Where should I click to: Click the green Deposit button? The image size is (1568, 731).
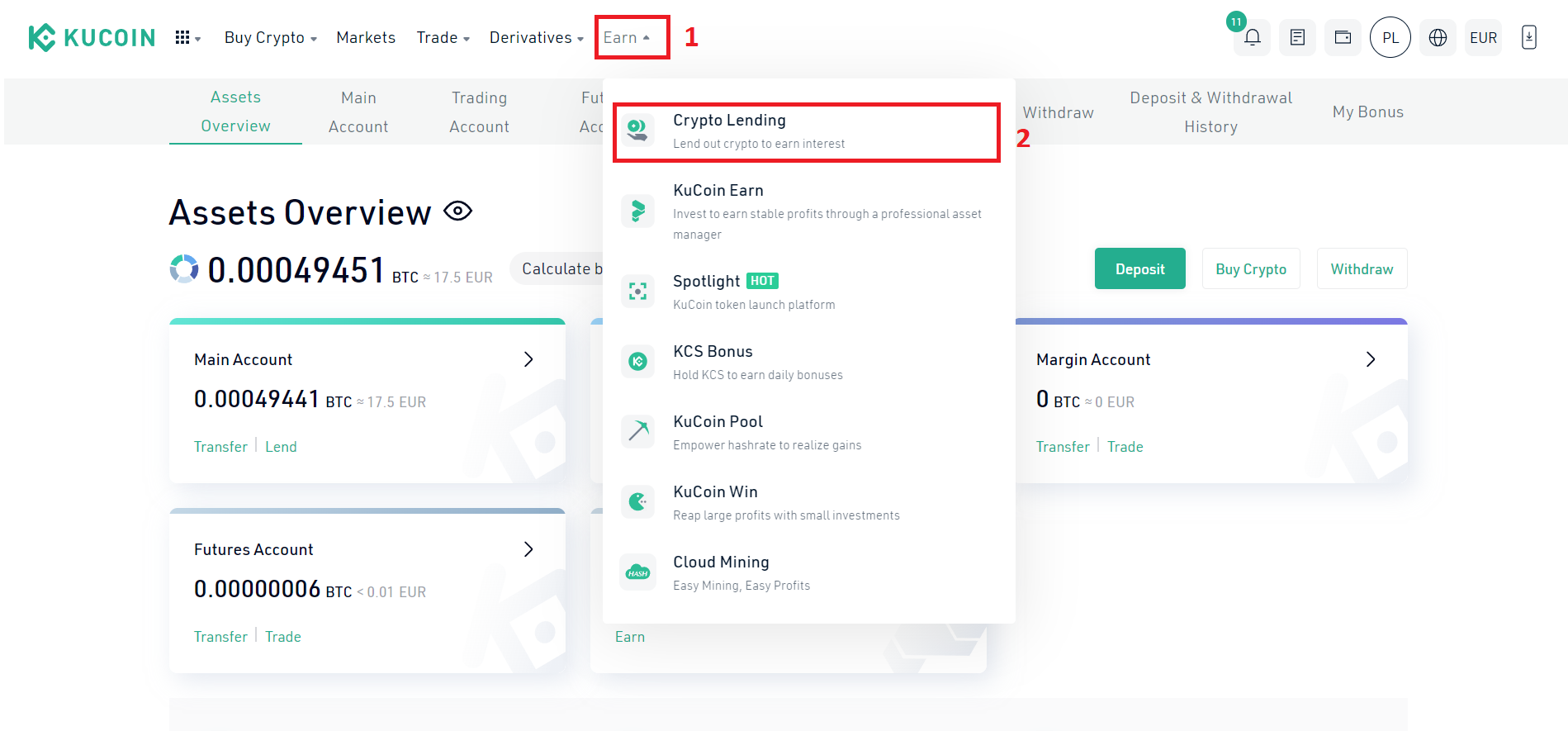[1139, 268]
